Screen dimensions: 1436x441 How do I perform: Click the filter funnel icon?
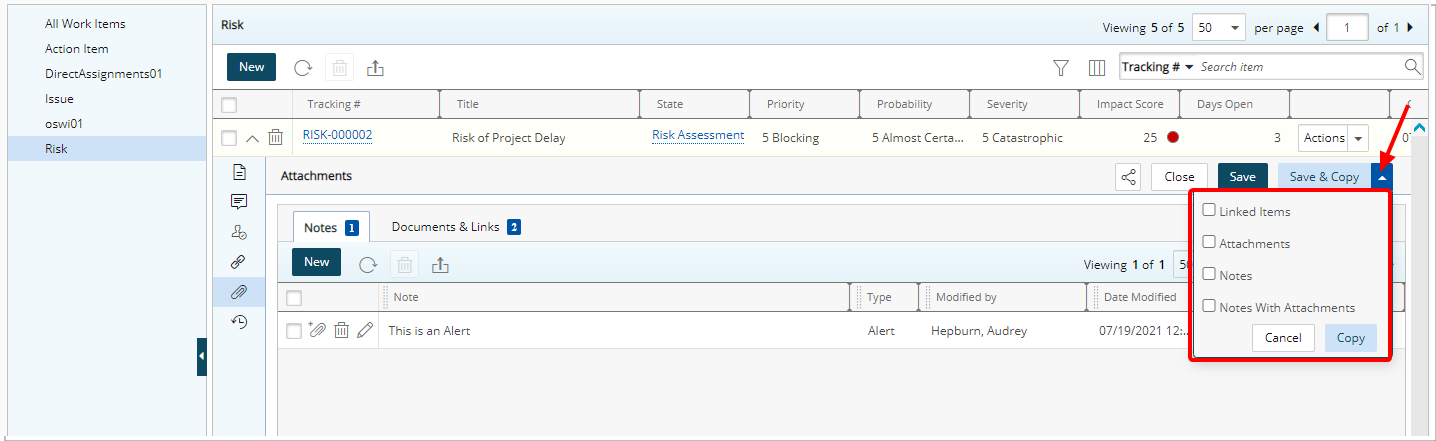[x=1061, y=67]
